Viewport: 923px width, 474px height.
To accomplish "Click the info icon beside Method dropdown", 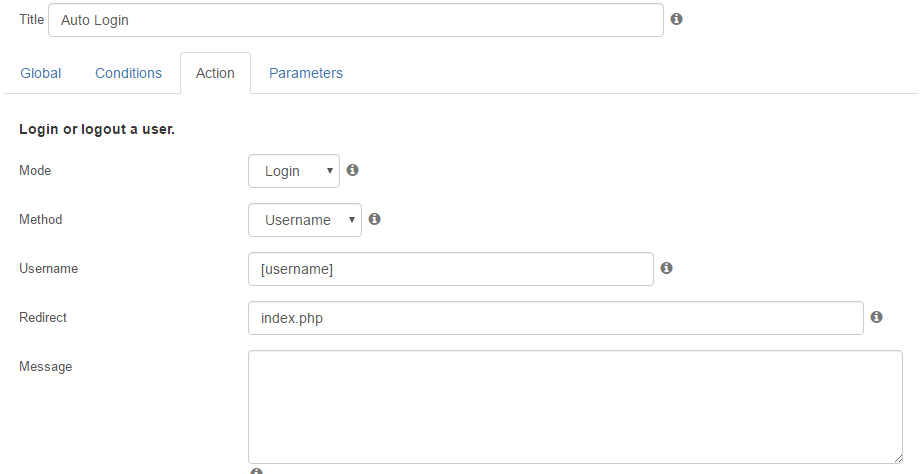I will [374, 219].
